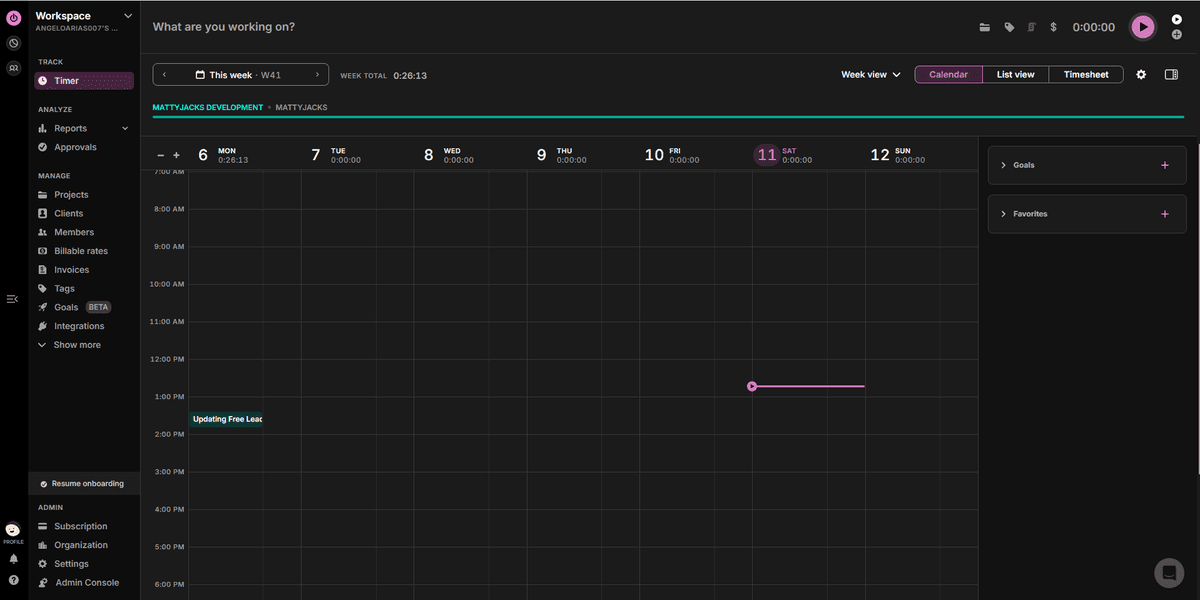Image resolution: width=1200 pixels, height=600 pixels.
Task: Toggle the side panel layout view
Action: point(1171,74)
